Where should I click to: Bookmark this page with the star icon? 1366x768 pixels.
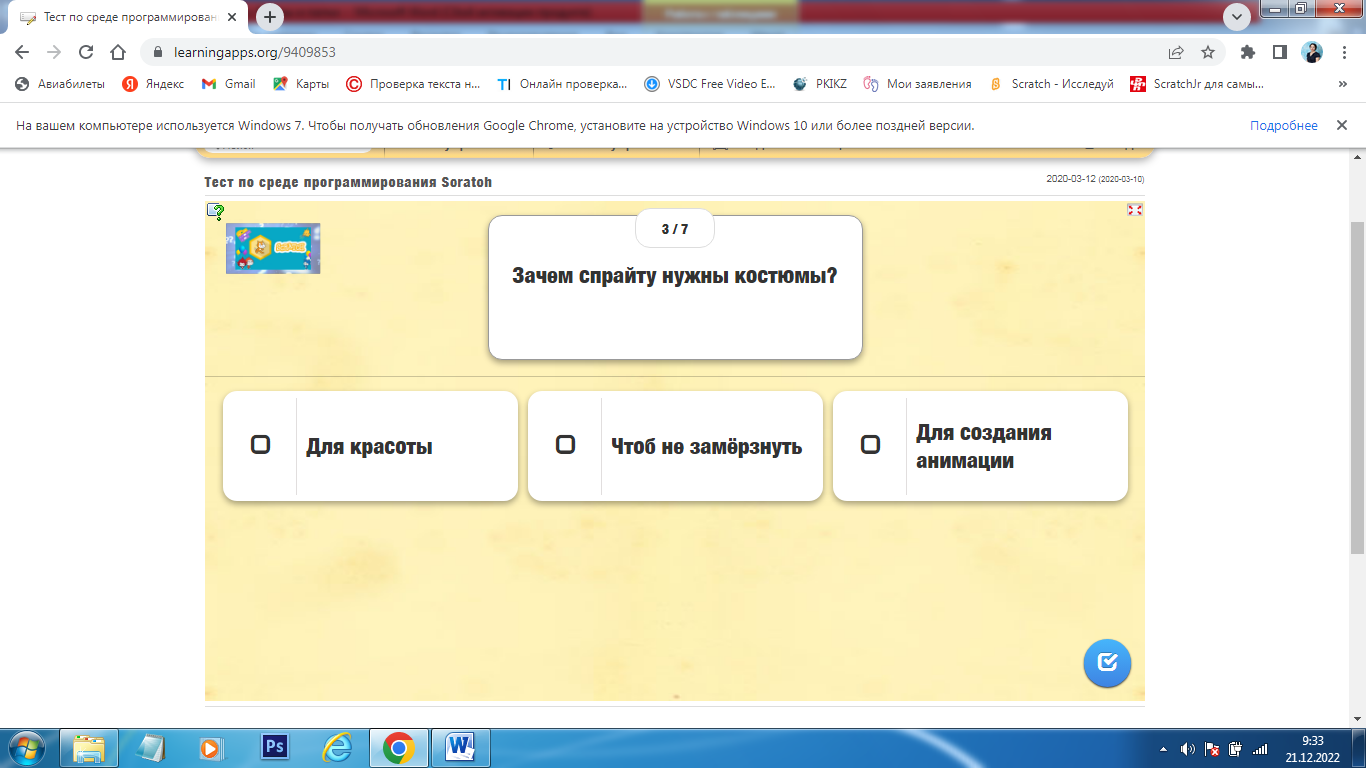pyautogui.click(x=1208, y=52)
